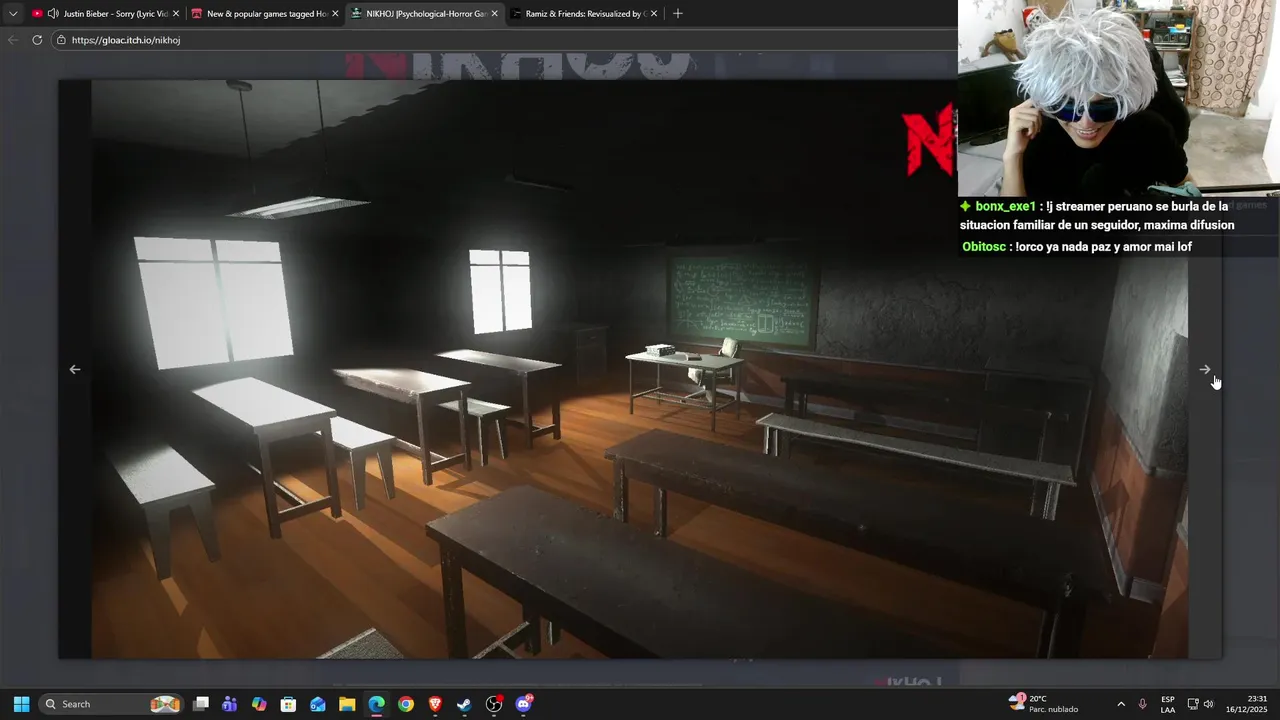Go to the previous screenshot in the lightbox
This screenshot has height=720, width=1280.
click(75, 369)
